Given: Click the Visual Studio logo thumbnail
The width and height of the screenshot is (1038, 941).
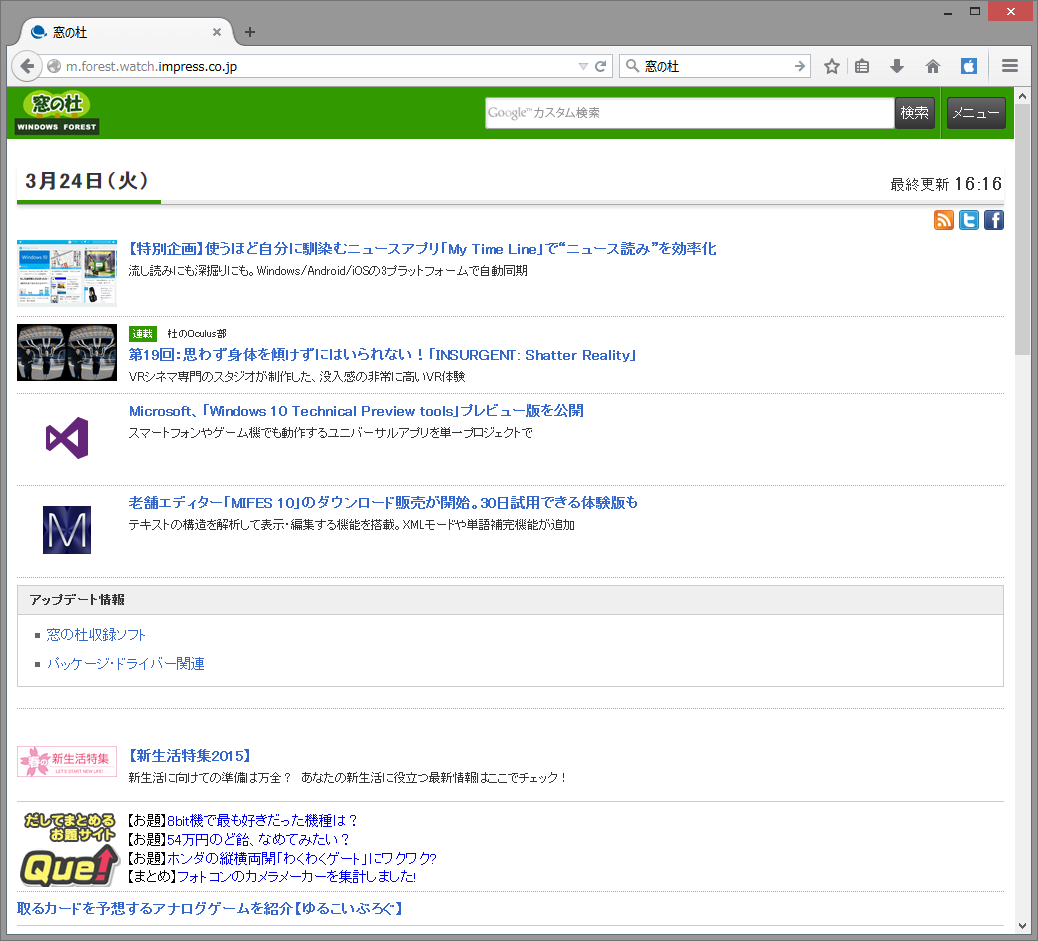Looking at the screenshot, I should click(67, 438).
